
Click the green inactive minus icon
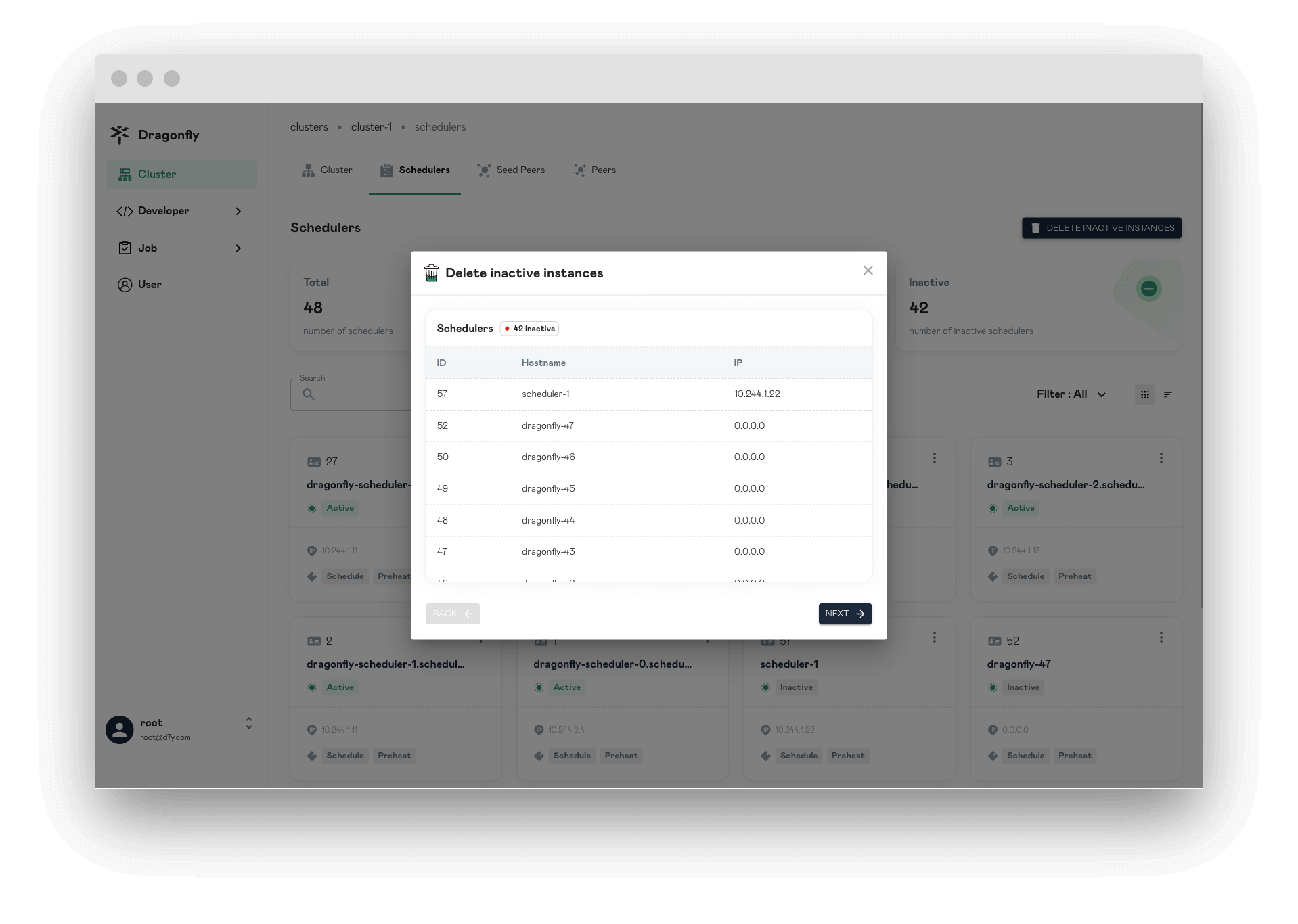click(x=1148, y=289)
